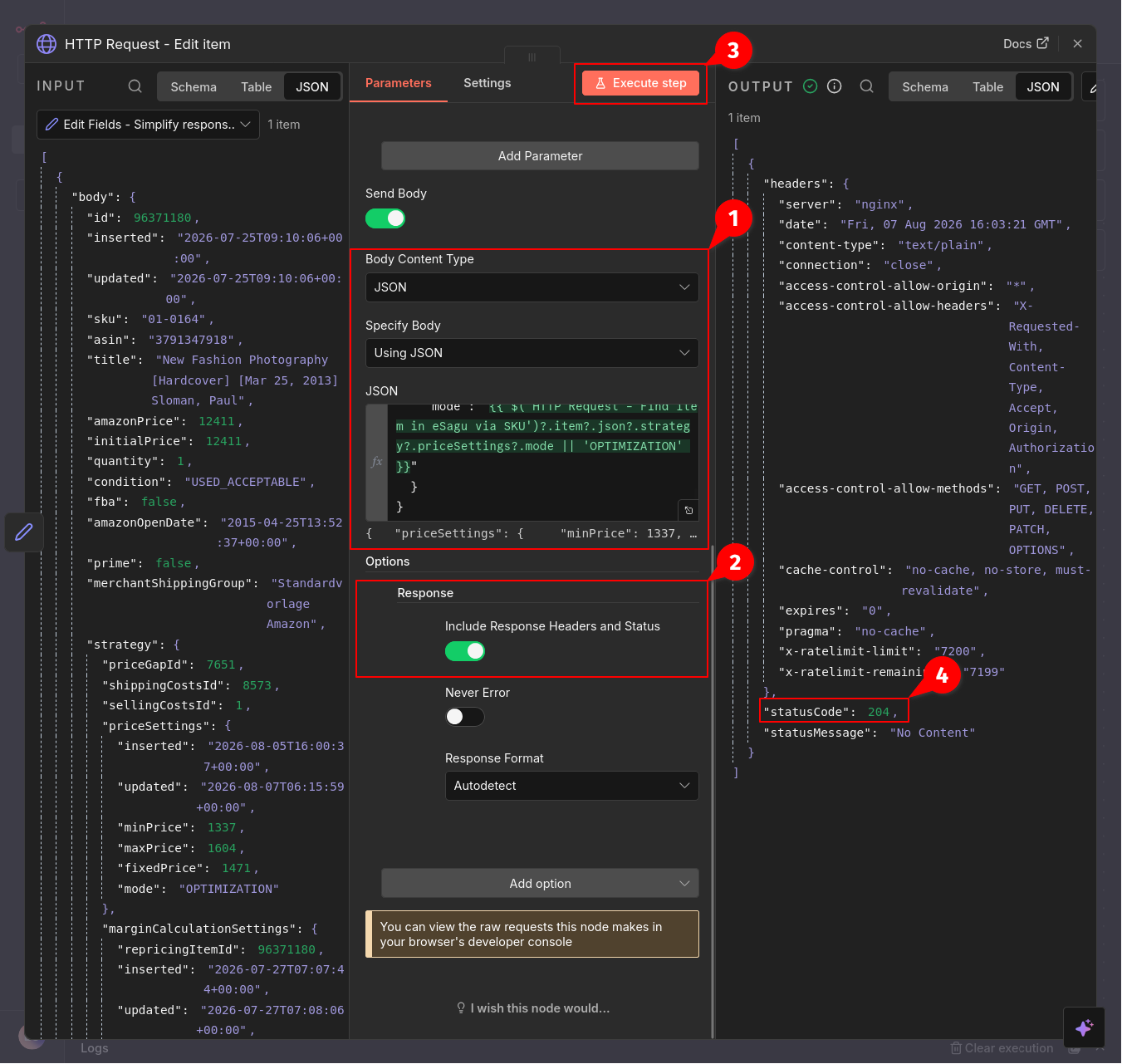
Task: Click the "x-ratelimit-limit" 7200 line
Action: point(881,651)
